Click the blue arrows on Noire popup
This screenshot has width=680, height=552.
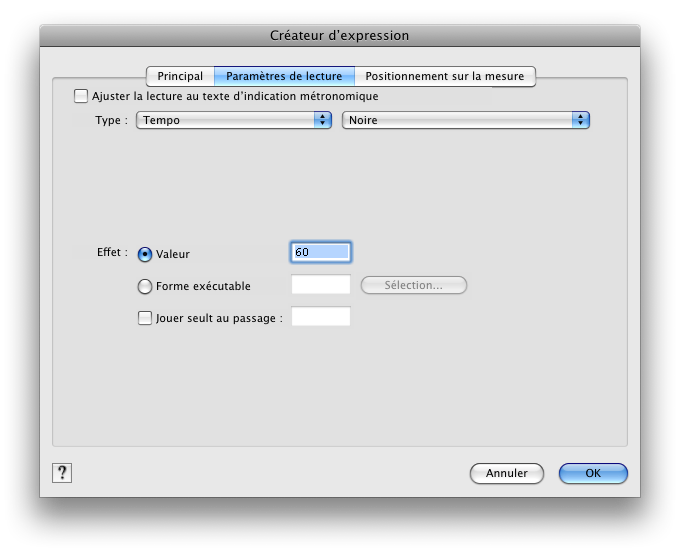[580, 120]
